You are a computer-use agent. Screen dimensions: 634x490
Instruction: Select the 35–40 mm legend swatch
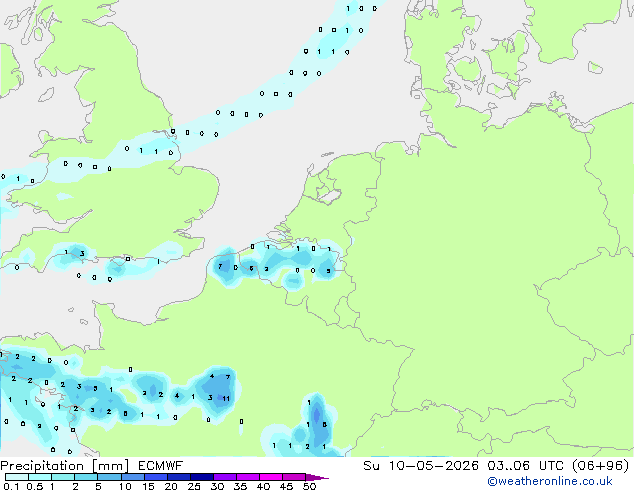click(247, 477)
